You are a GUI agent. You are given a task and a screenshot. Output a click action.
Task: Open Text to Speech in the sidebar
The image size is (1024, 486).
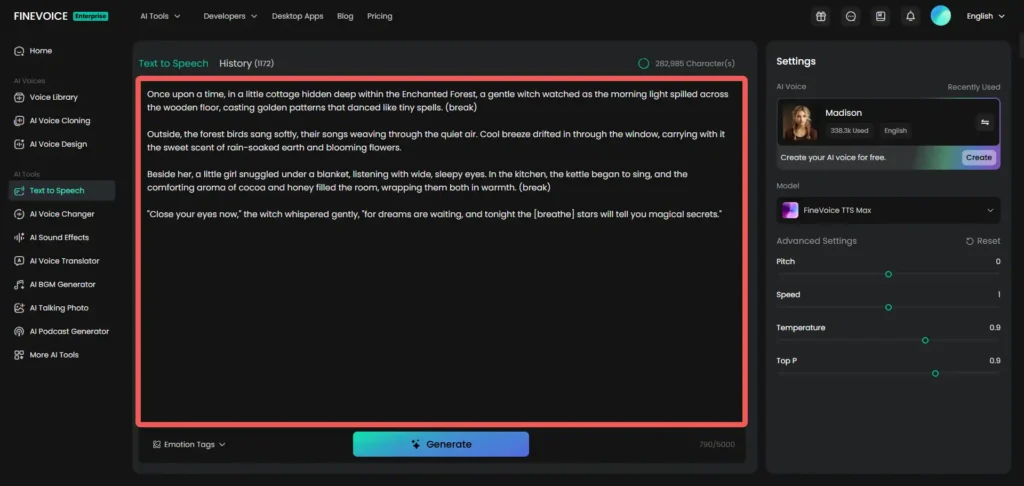[62, 191]
